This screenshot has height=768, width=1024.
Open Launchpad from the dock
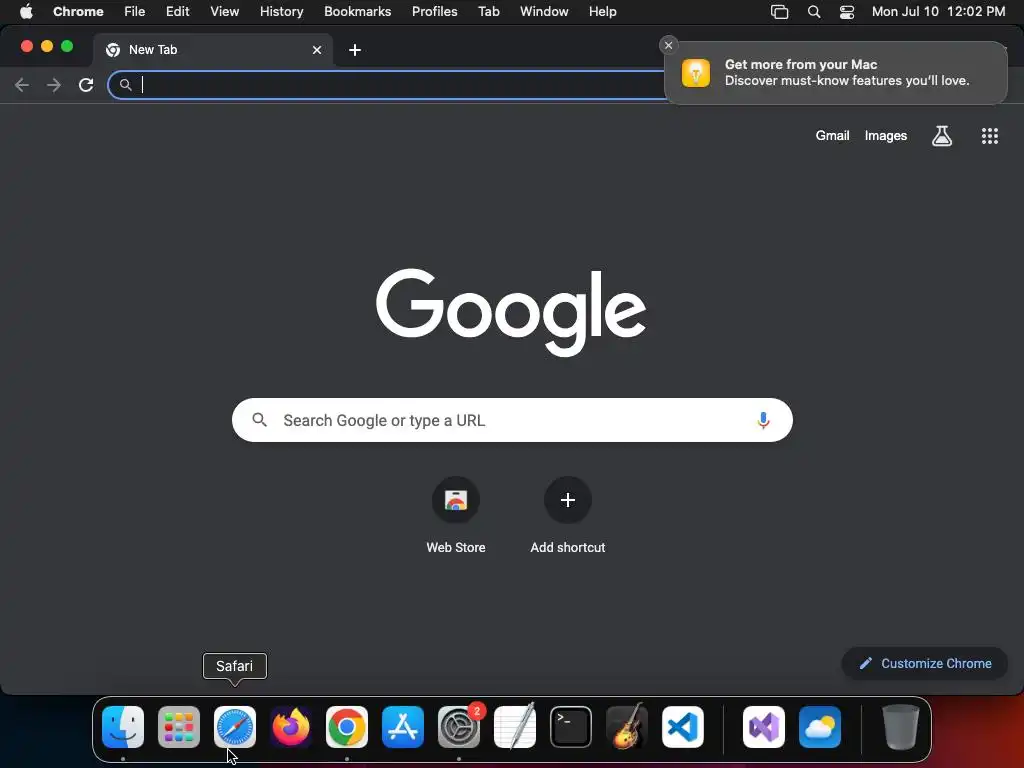tap(179, 727)
